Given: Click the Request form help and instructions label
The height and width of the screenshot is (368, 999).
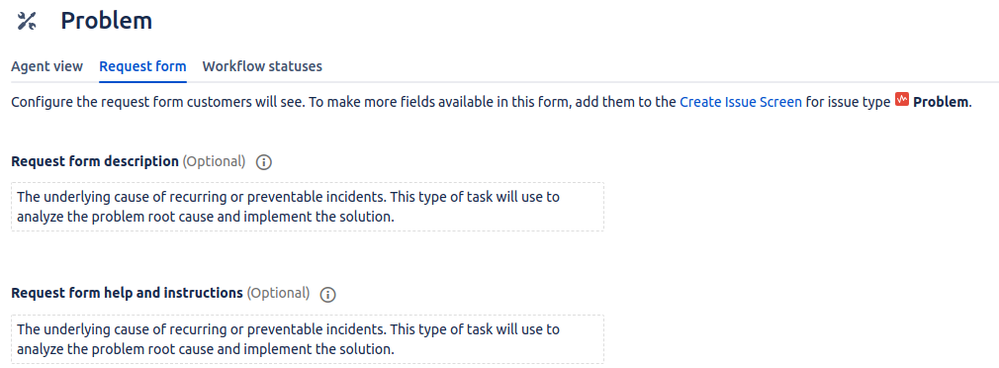Looking at the screenshot, I should pos(127,294).
